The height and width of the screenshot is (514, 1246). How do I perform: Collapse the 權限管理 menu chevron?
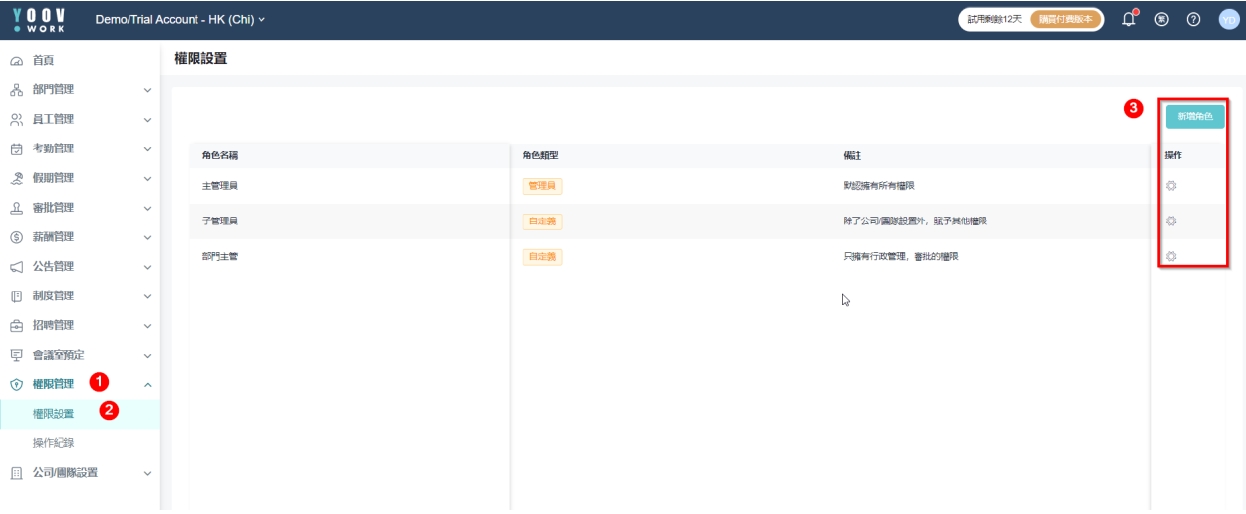click(x=147, y=384)
